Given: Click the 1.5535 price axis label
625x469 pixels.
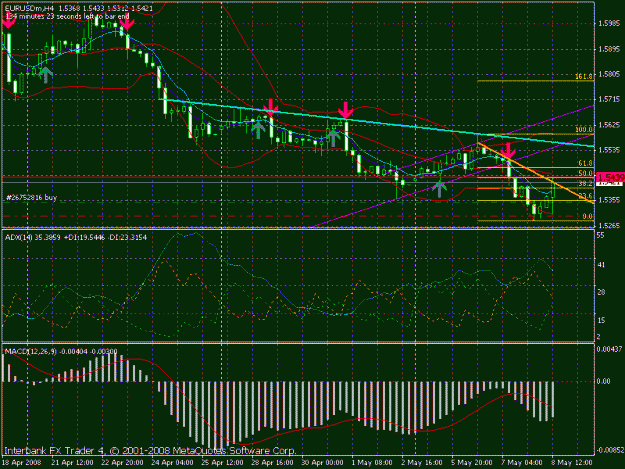Looking at the screenshot, I should tap(608, 150).
